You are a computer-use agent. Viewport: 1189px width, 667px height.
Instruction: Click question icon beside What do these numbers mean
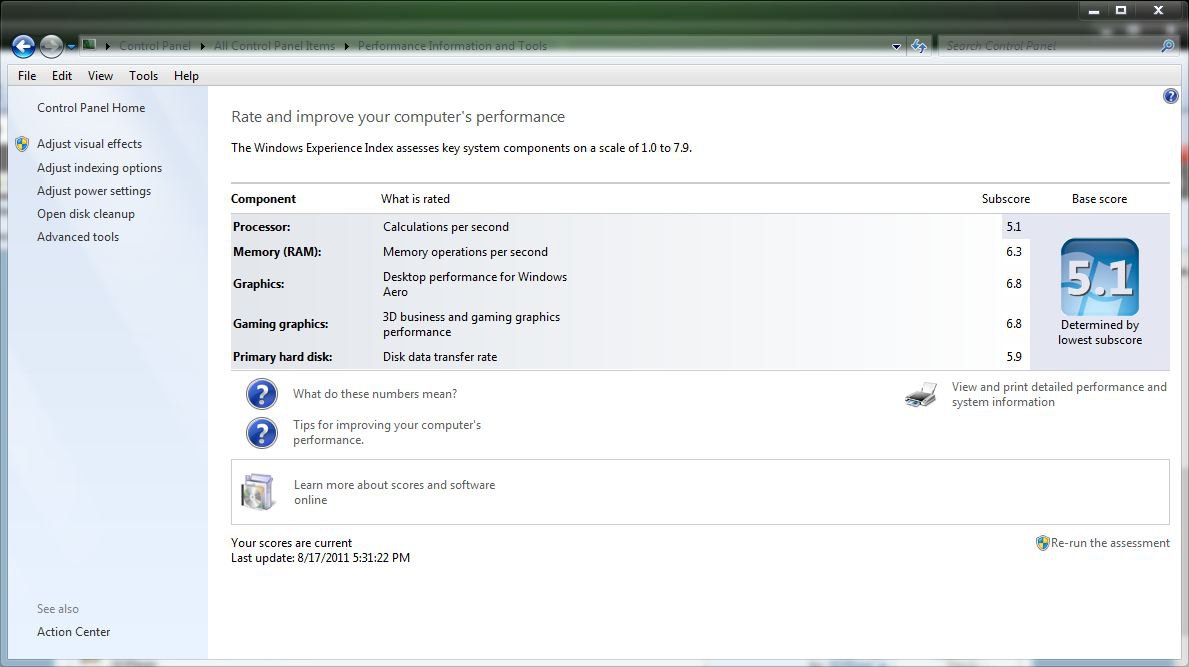(262, 394)
